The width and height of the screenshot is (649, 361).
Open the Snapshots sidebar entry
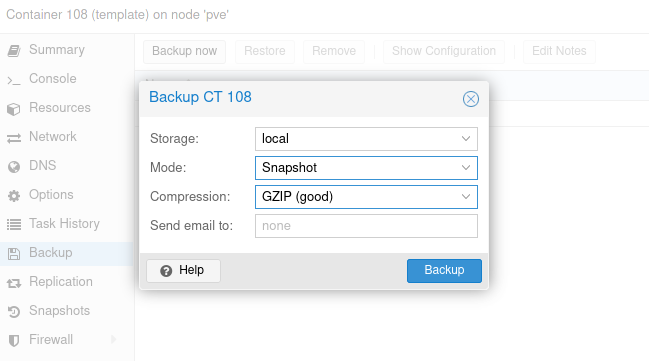(x=66, y=311)
